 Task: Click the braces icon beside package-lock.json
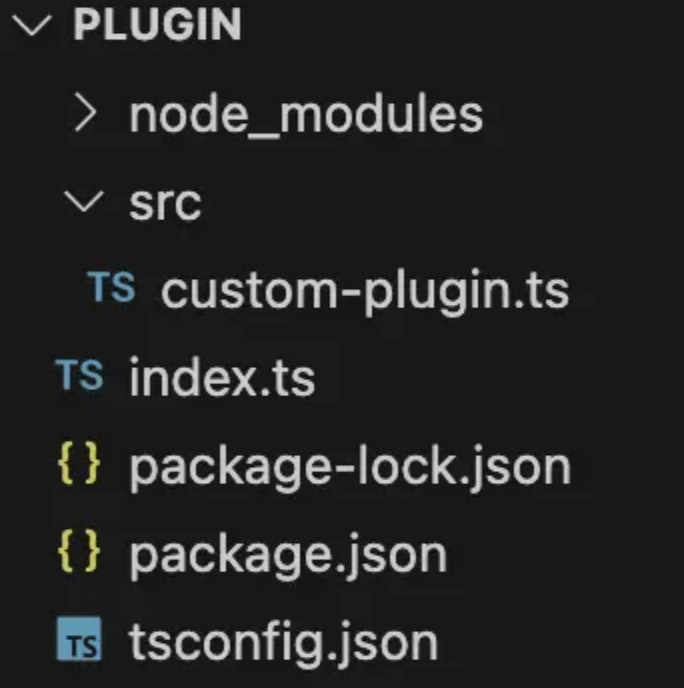tap(79, 464)
